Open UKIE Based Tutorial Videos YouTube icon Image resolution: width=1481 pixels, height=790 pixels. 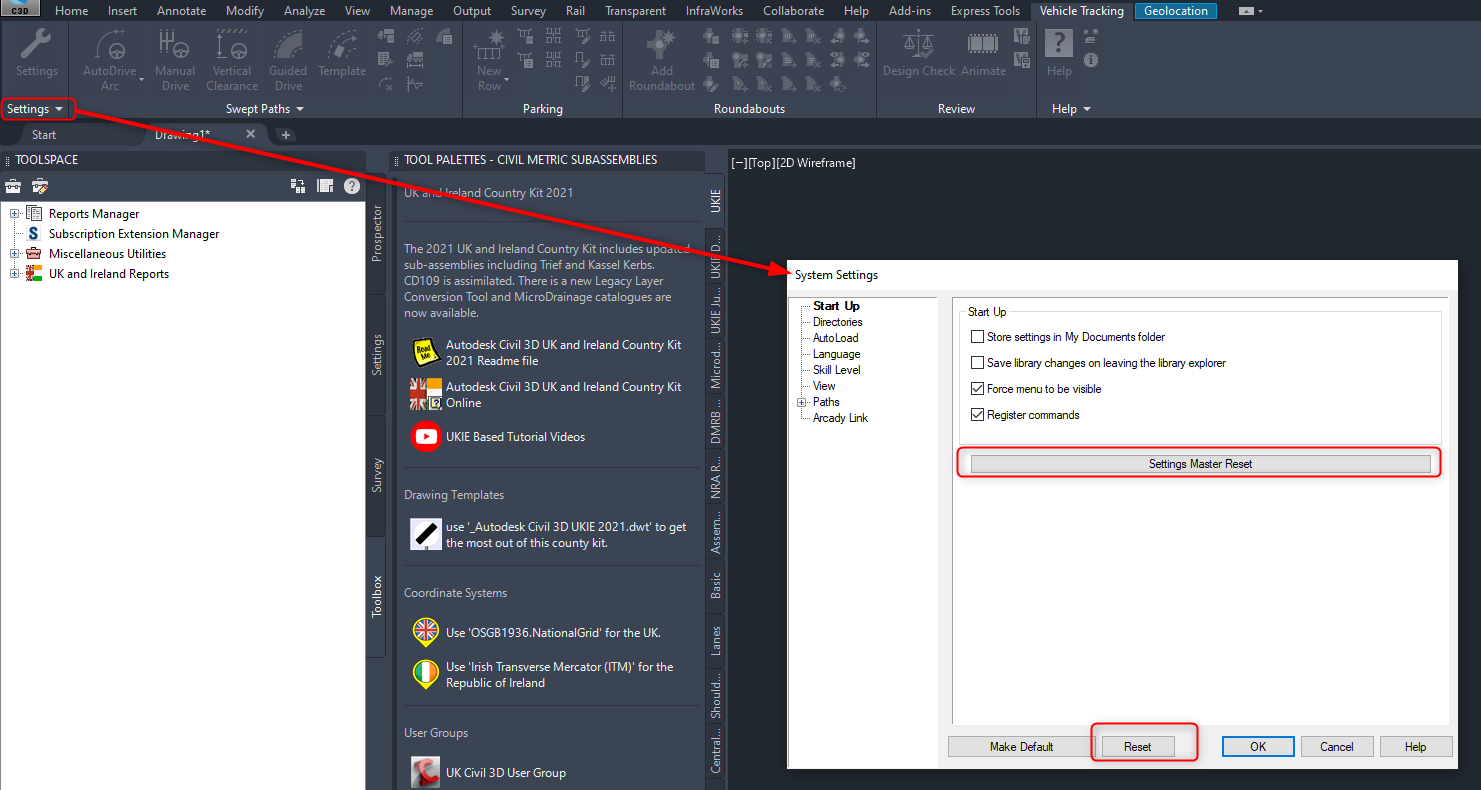(x=427, y=437)
